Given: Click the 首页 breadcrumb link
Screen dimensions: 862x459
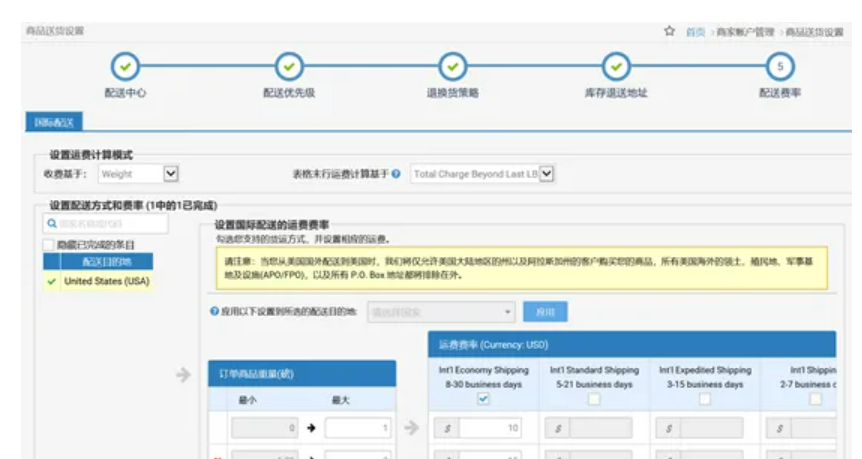Looking at the screenshot, I should click(x=695, y=32).
